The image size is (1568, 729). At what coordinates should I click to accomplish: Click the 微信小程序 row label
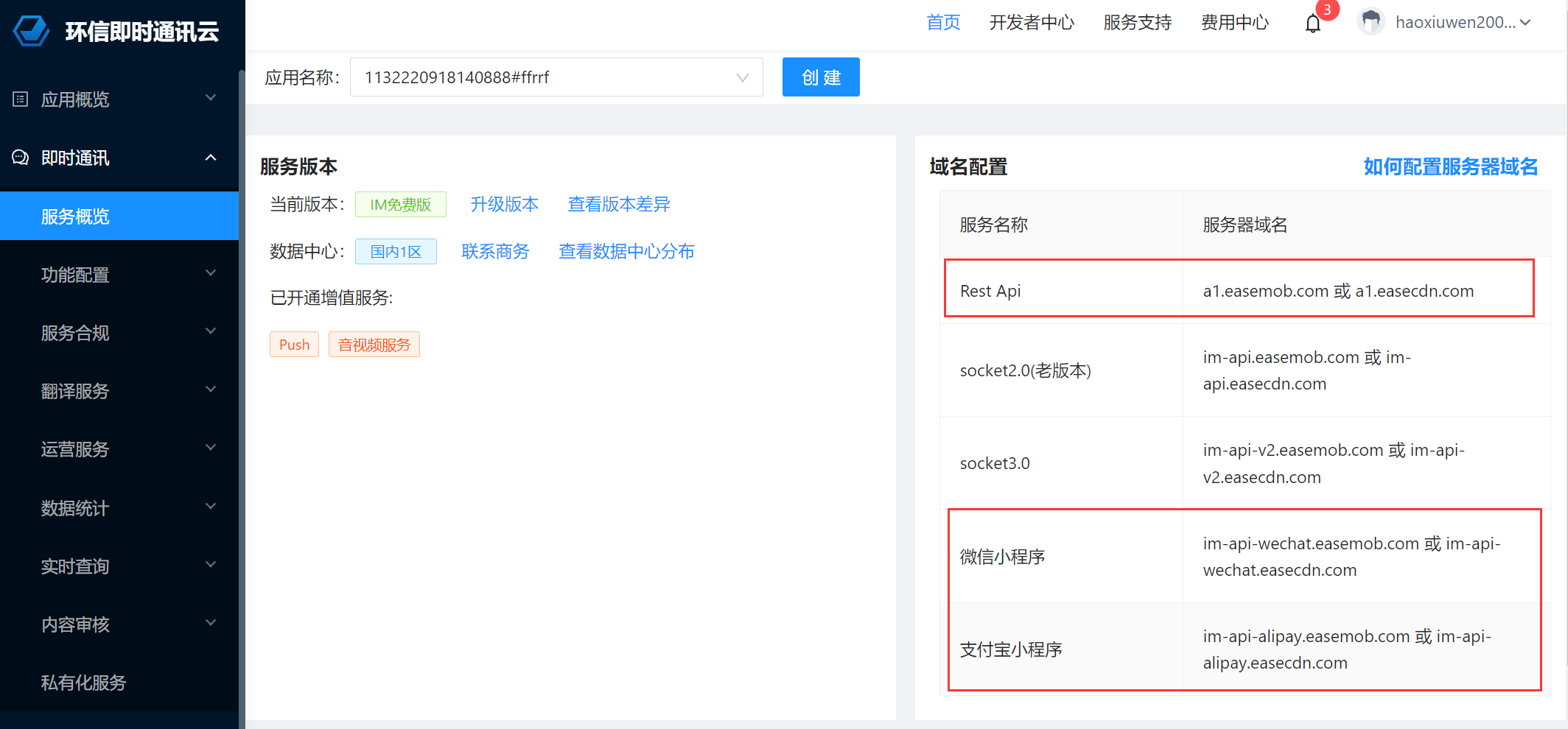[x=1003, y=557]
